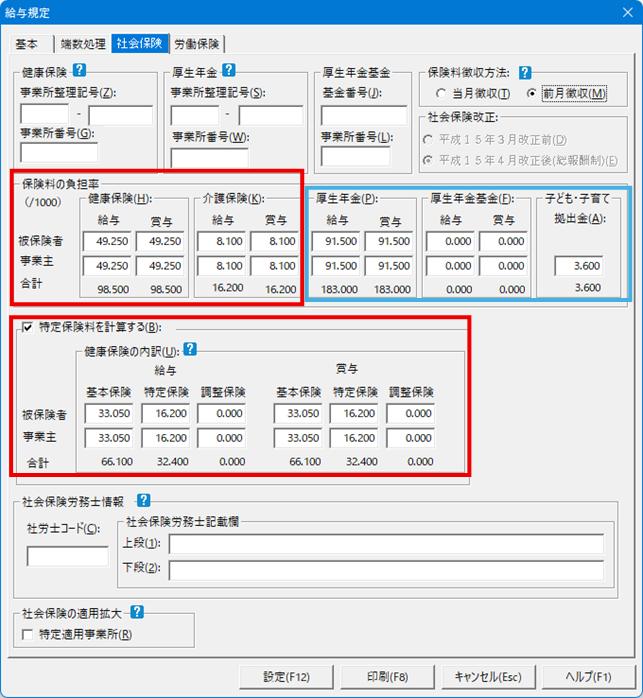
Task: Click 子ども・子育て拠出金 rate field
Action: 581,266
